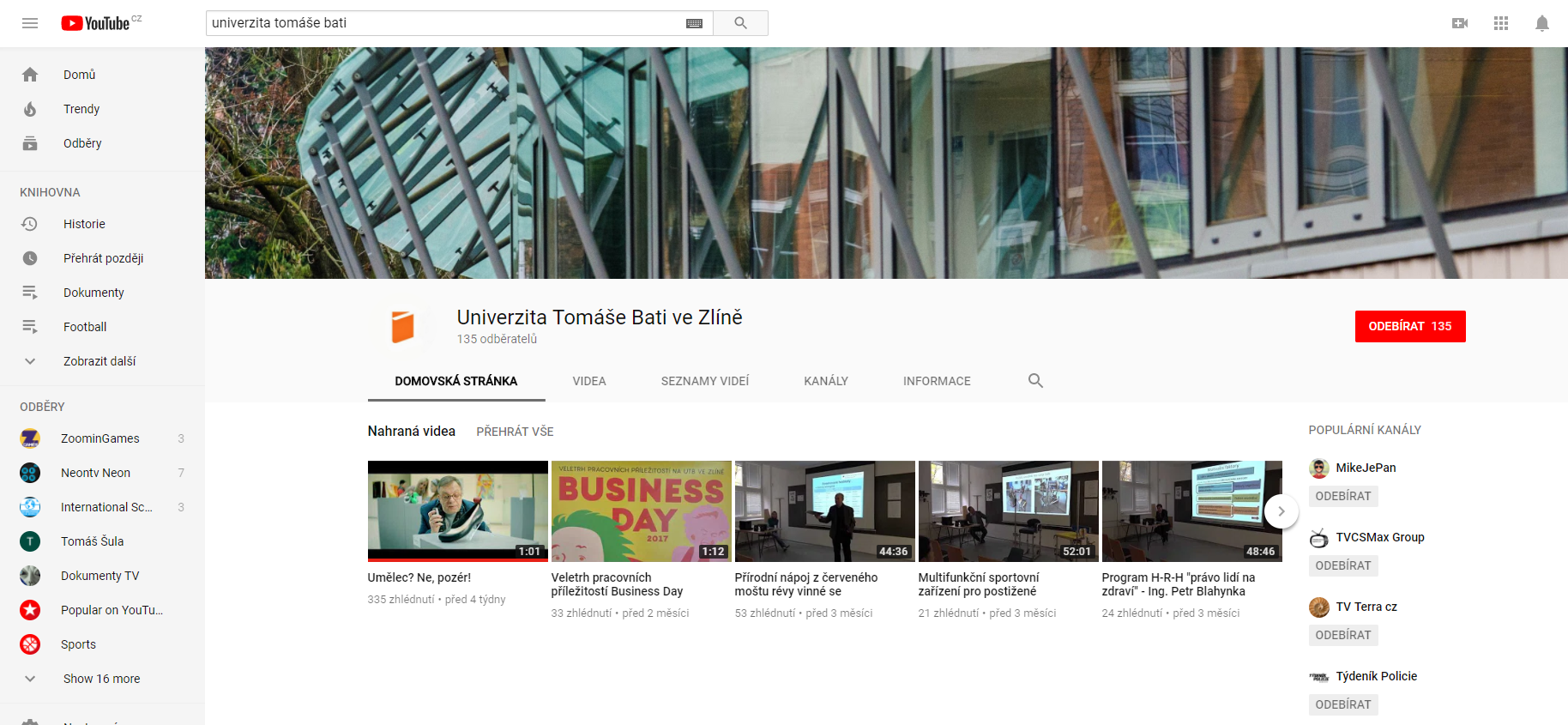Subscribe to MikeJePan channel

click(1343, 496)
